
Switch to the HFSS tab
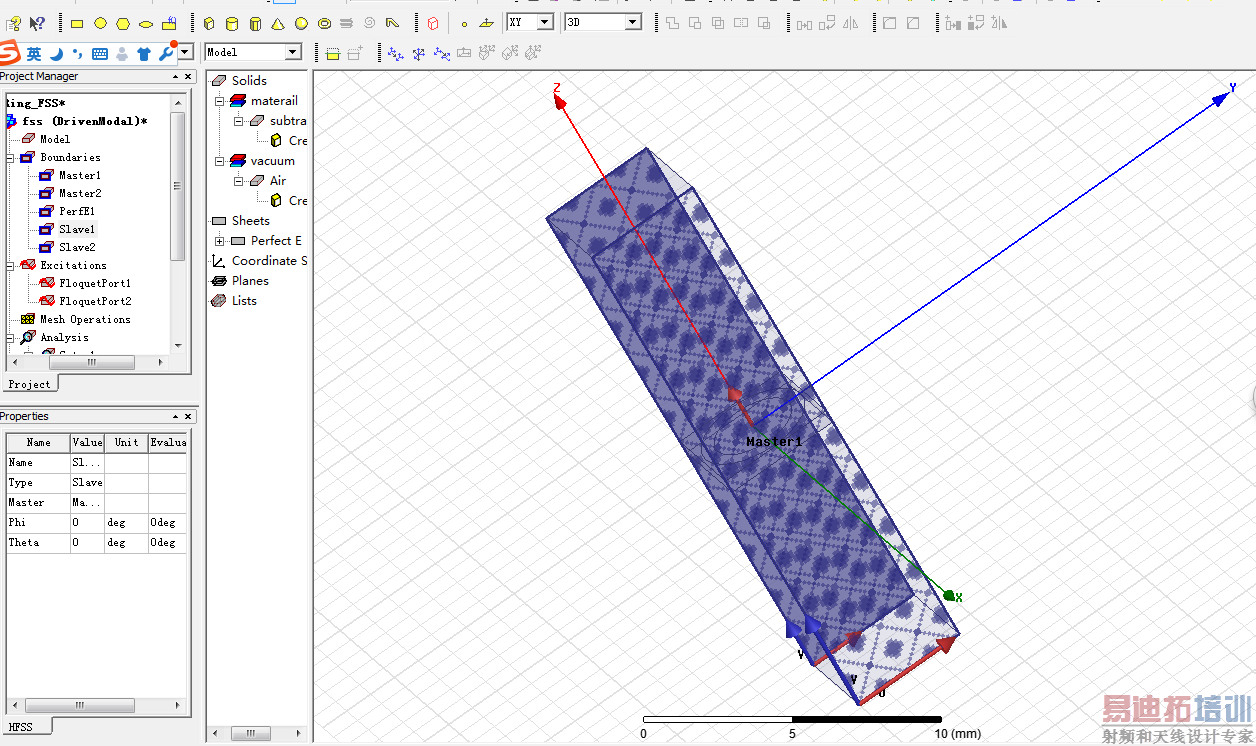coord(20,727)
